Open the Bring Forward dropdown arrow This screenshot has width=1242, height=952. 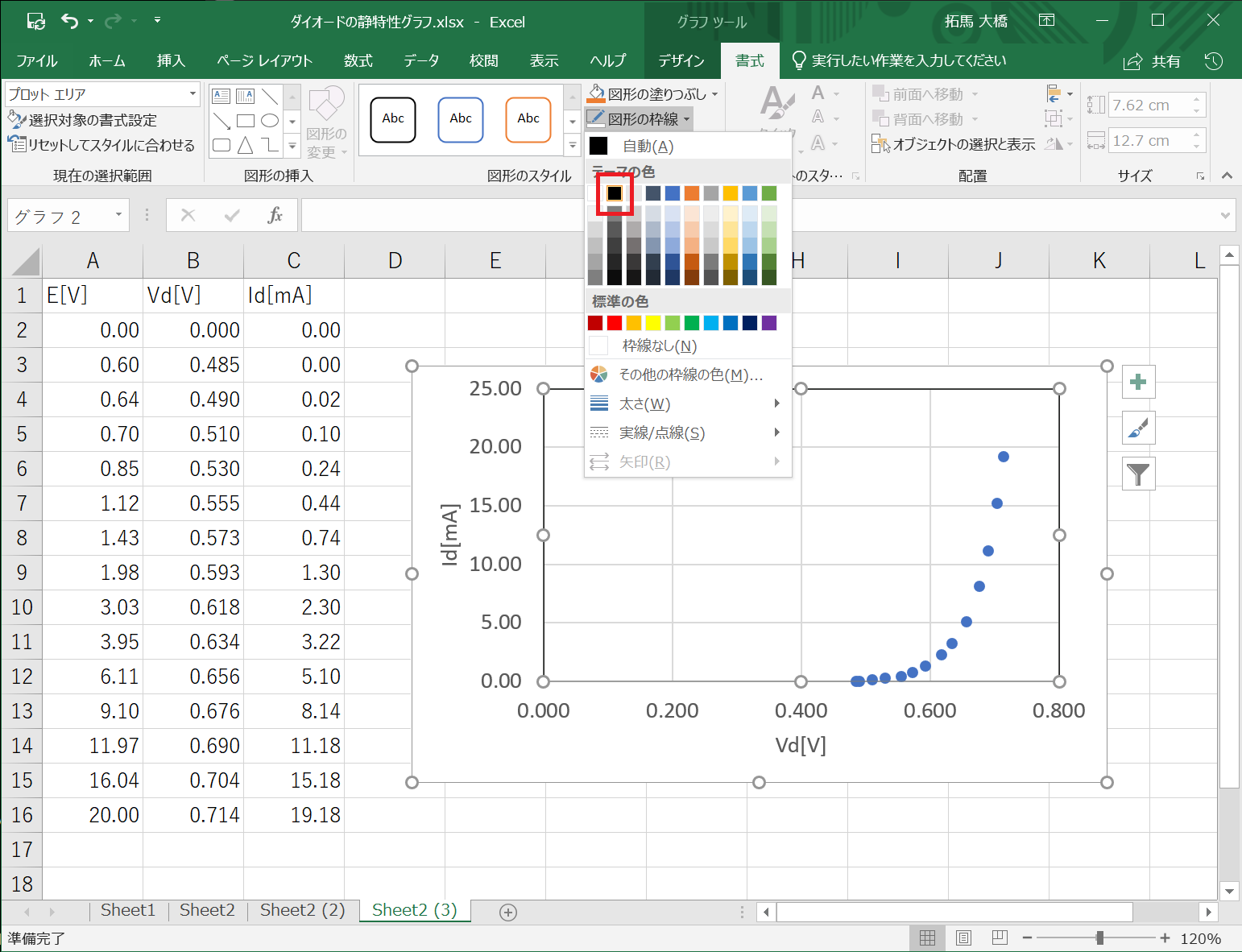[x=975, y=94]
